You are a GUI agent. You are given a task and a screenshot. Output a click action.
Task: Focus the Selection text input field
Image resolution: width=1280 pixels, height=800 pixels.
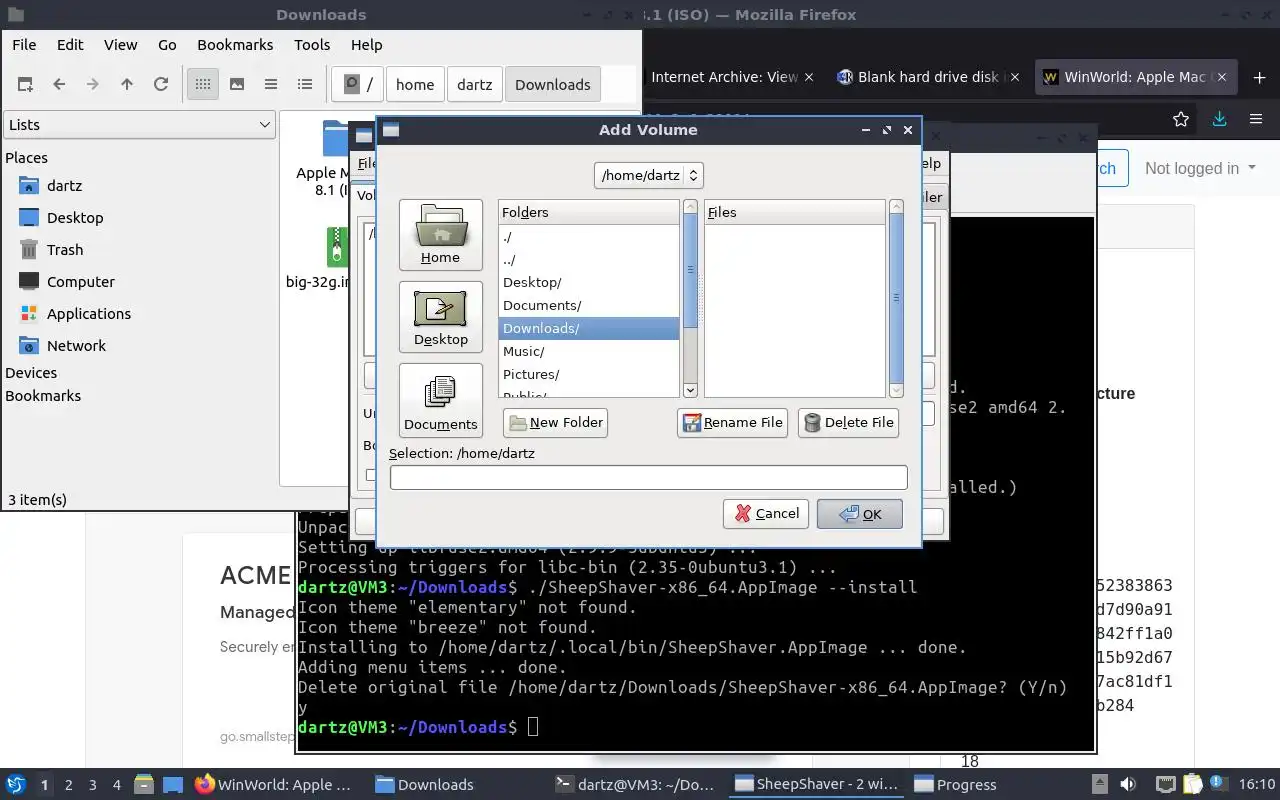point(648,478)
